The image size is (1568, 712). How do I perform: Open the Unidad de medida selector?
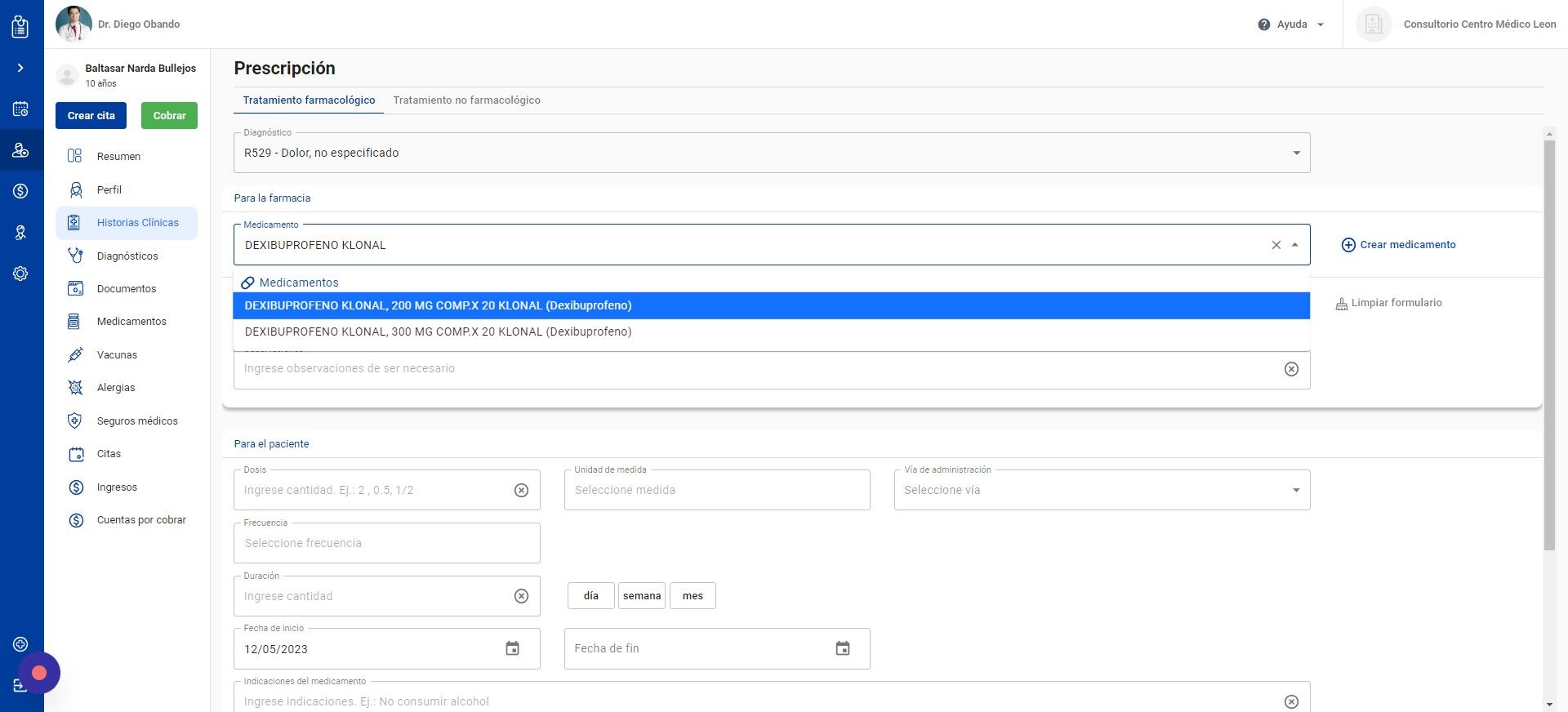click(717, 490)
